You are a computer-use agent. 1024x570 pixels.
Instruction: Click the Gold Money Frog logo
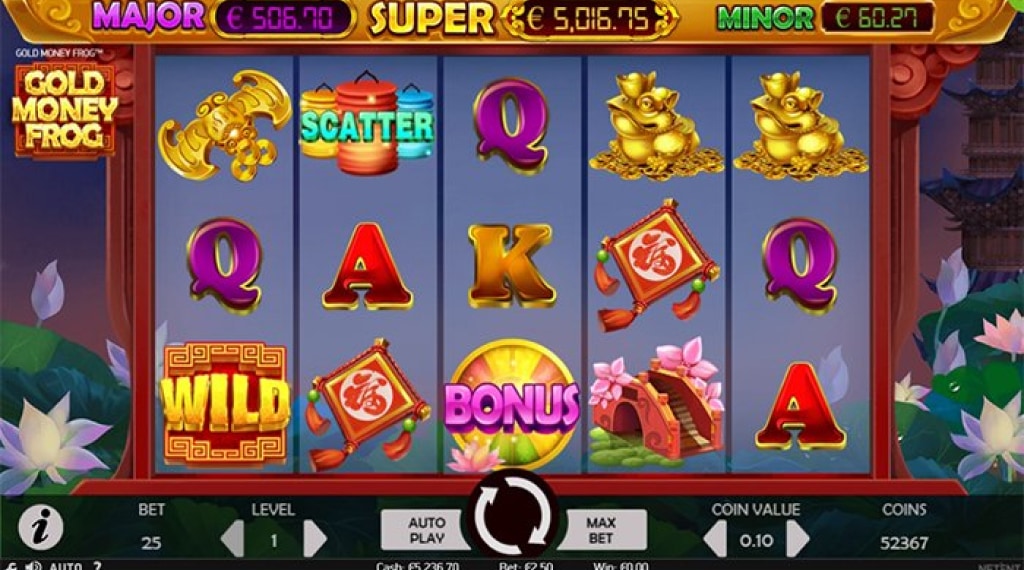65,108
